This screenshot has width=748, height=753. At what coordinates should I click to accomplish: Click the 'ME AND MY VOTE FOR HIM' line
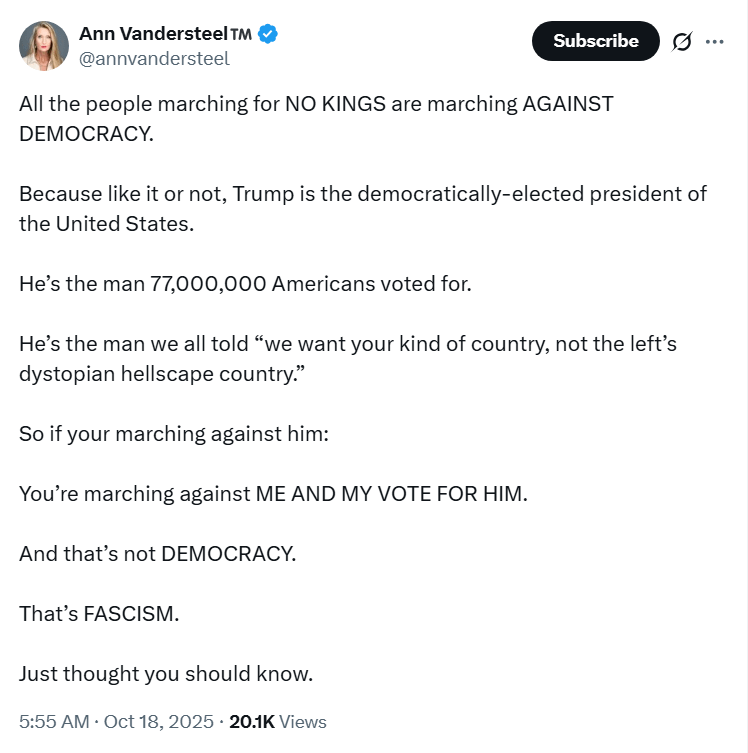coord(272,493)
